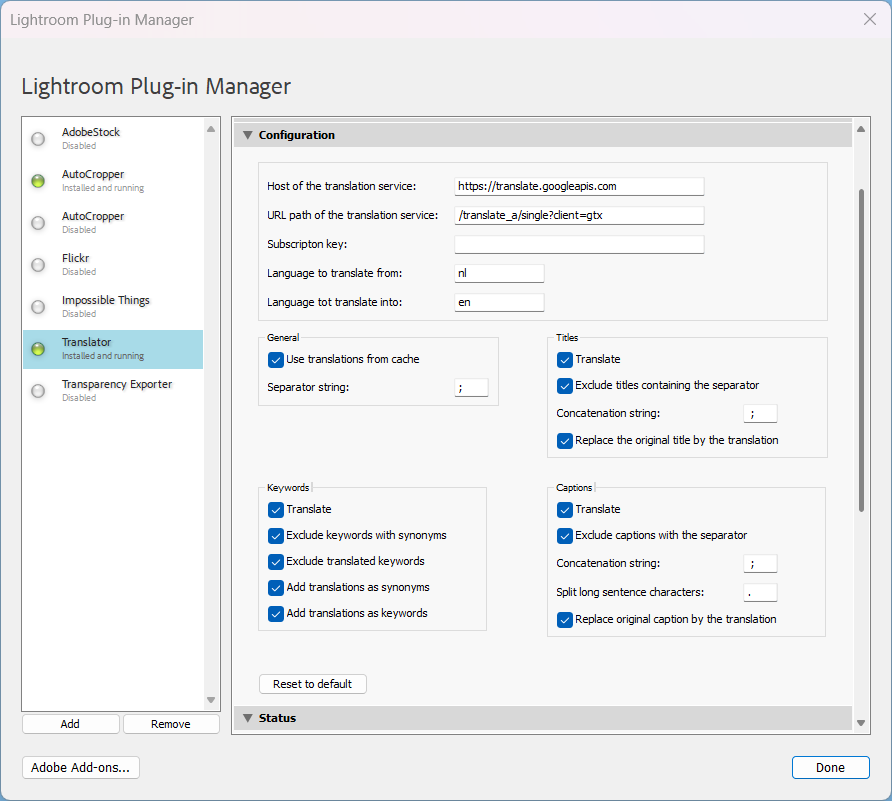Collapse the Configuration section
Screen dimensions: 892x801
pos(248,135)
